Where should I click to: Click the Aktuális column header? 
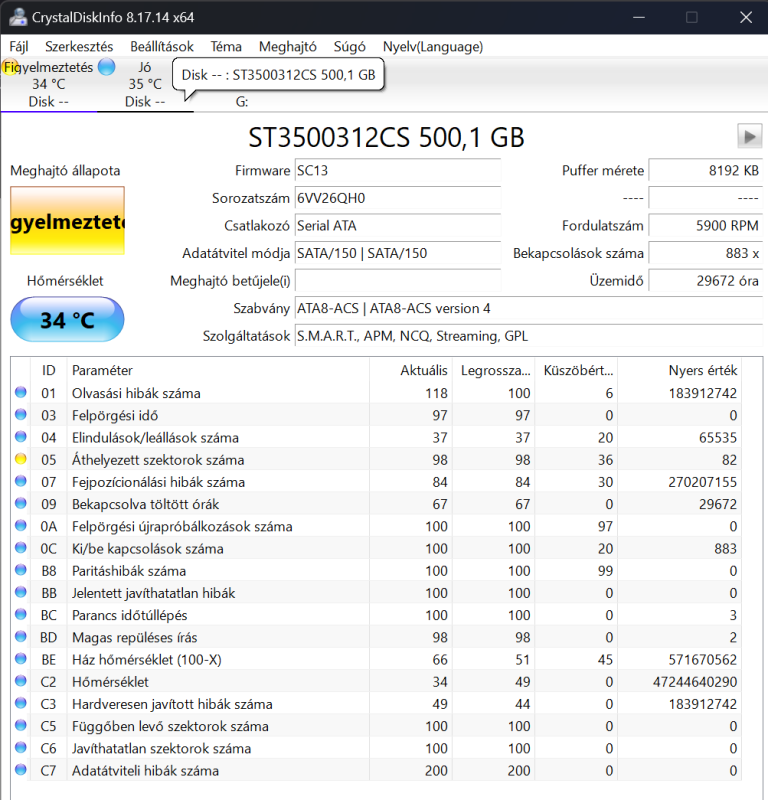coord(411,370)
